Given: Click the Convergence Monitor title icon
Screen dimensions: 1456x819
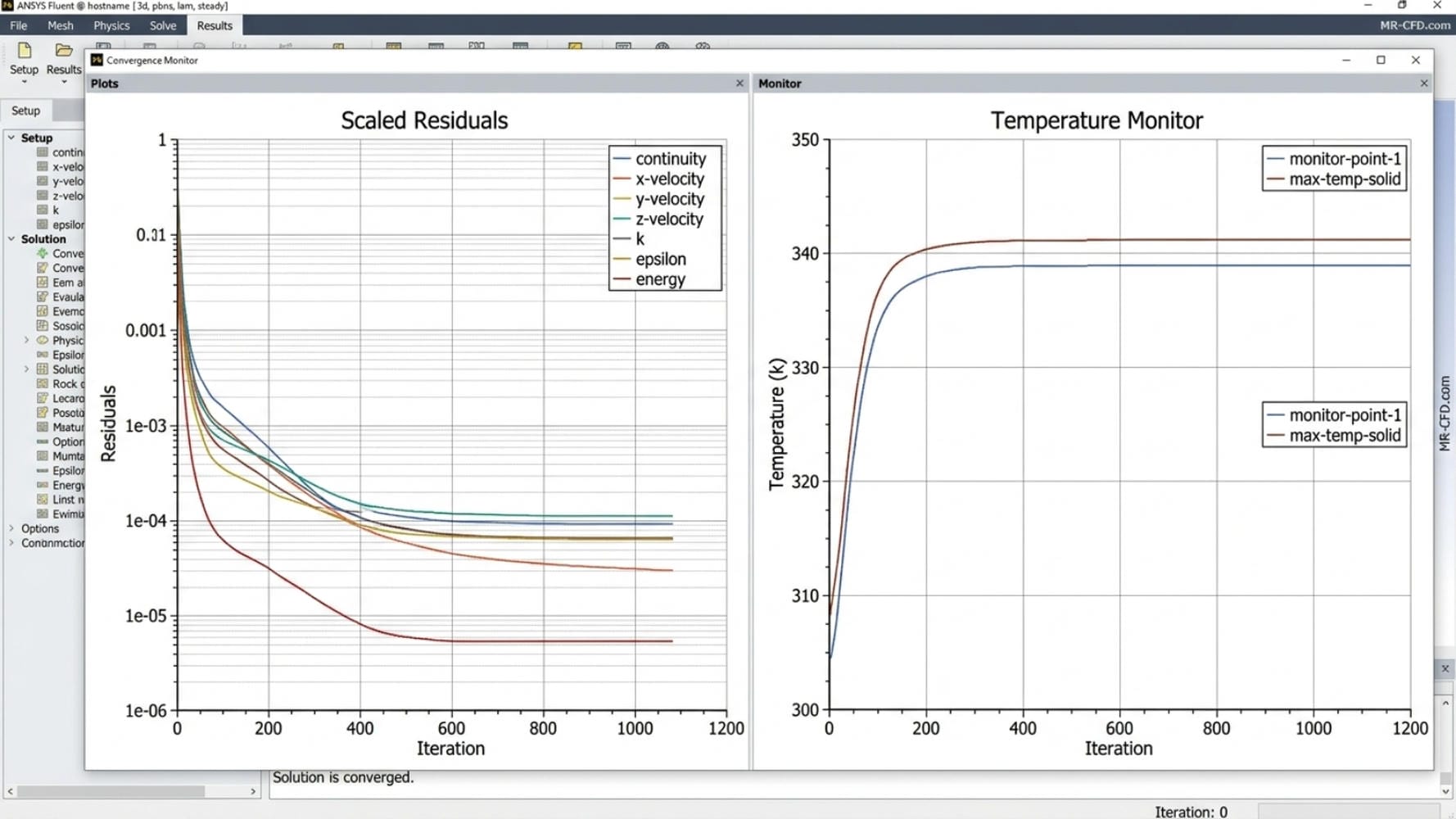Looking at the screenshot, I should pyautogui.click(x=97, y=60).
